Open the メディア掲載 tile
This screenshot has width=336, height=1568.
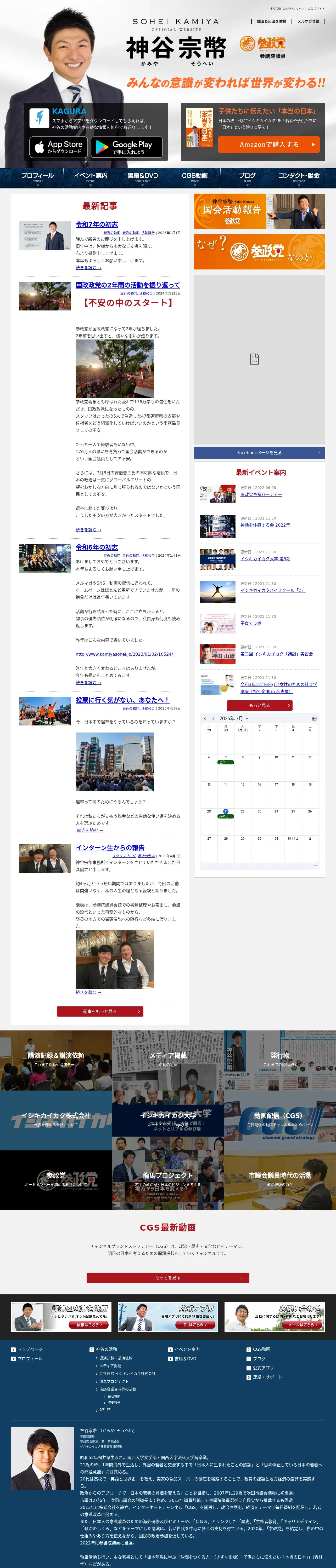pos(168,1060)
